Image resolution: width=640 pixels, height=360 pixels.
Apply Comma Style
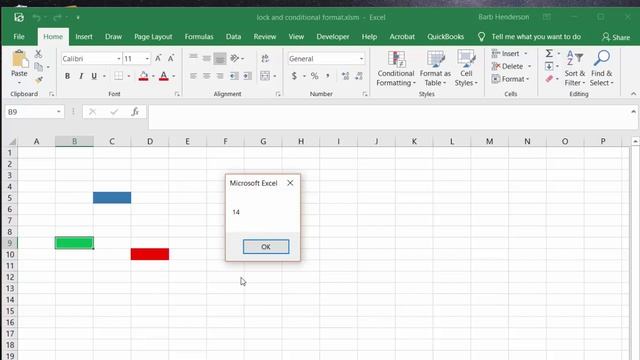(328, 76)
